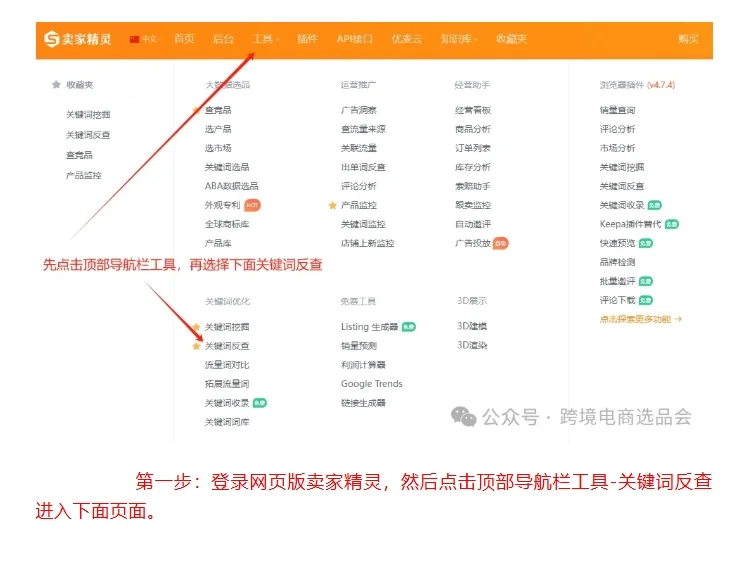The height and width of the screenshot is (561, 737).
Task: Open 销量查询 under 浏览器插件
Action: pos(617,110)
